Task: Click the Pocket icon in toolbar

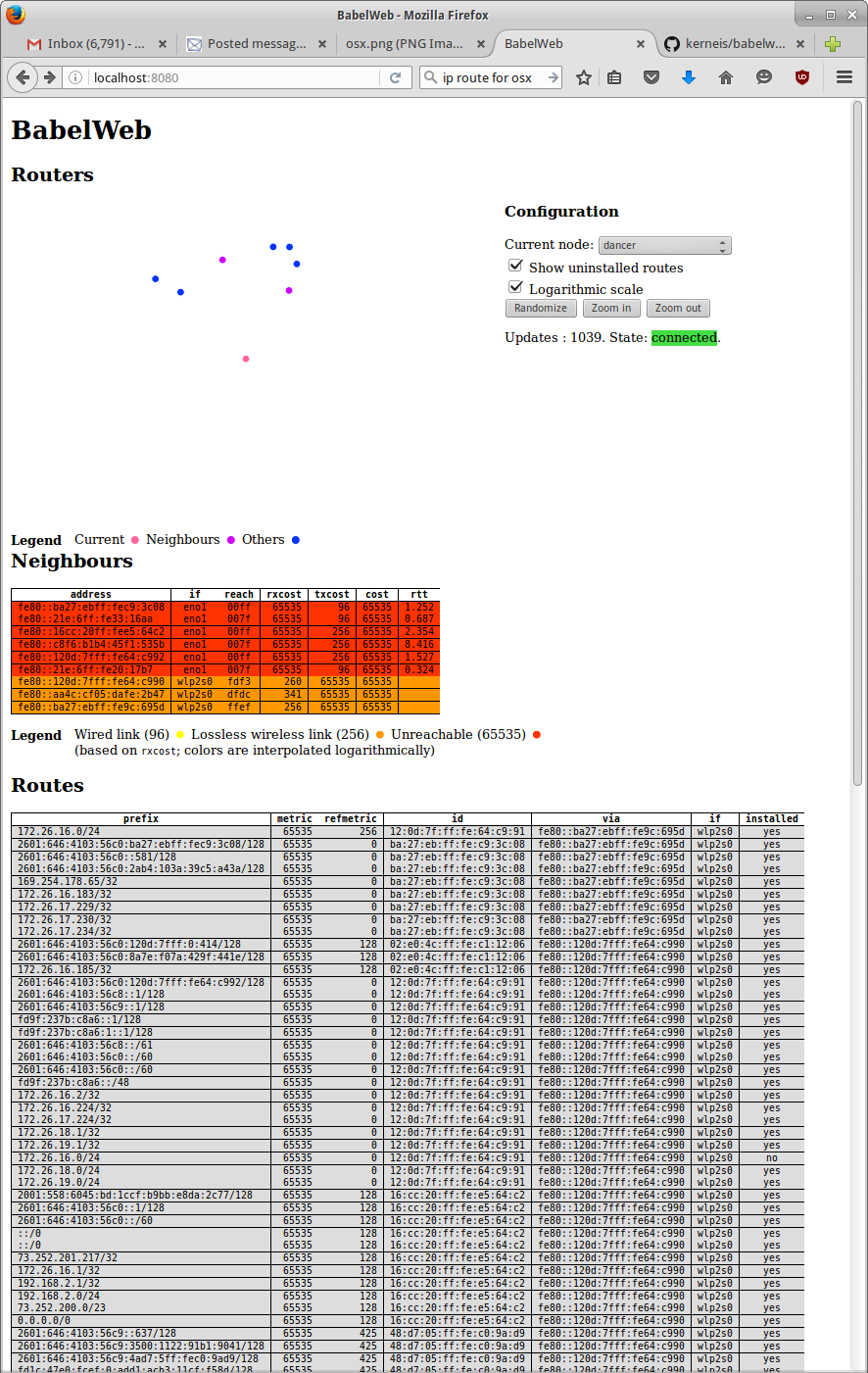Action: [651, 77]
